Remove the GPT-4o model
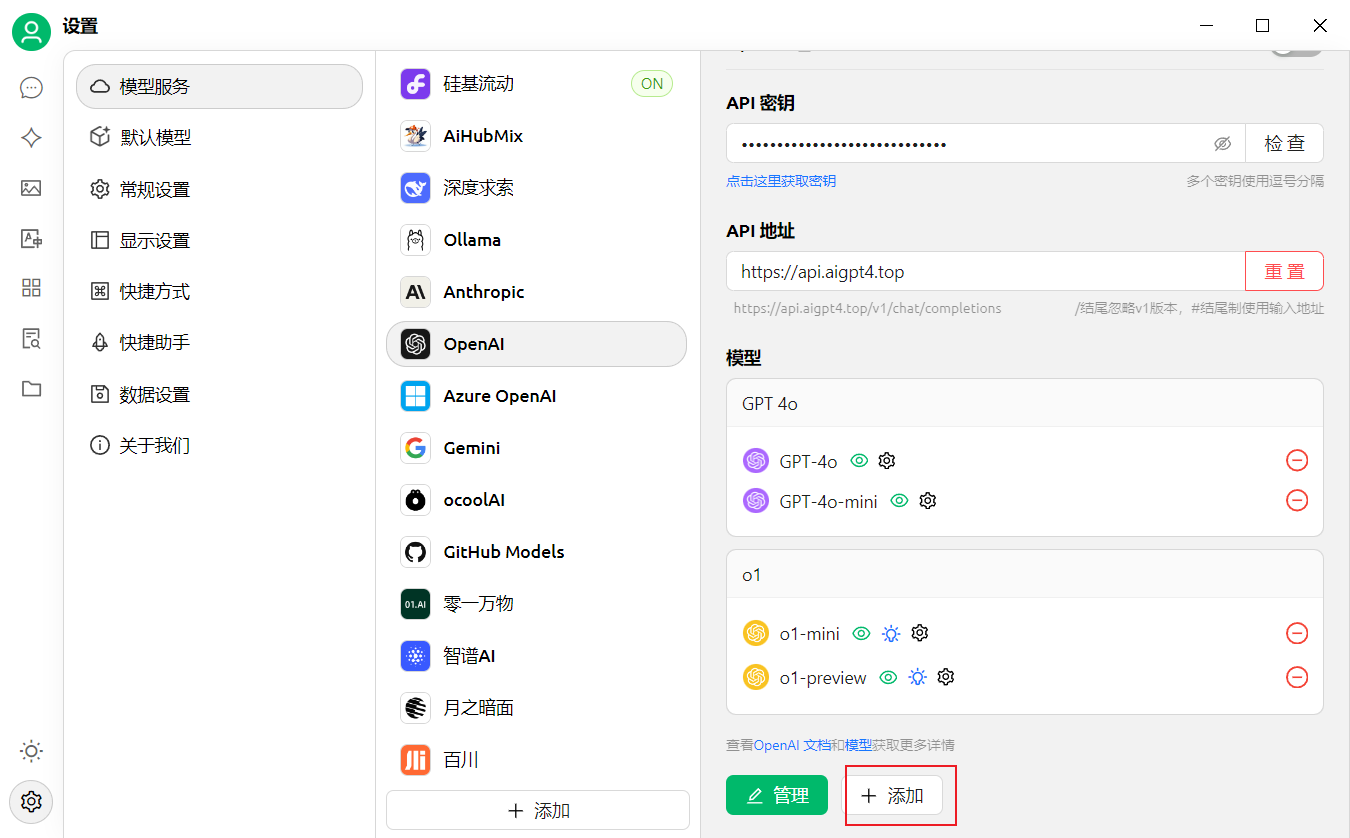This screenshot has width=1350, height=838. pyautogui.click(x=1297, y=460)
